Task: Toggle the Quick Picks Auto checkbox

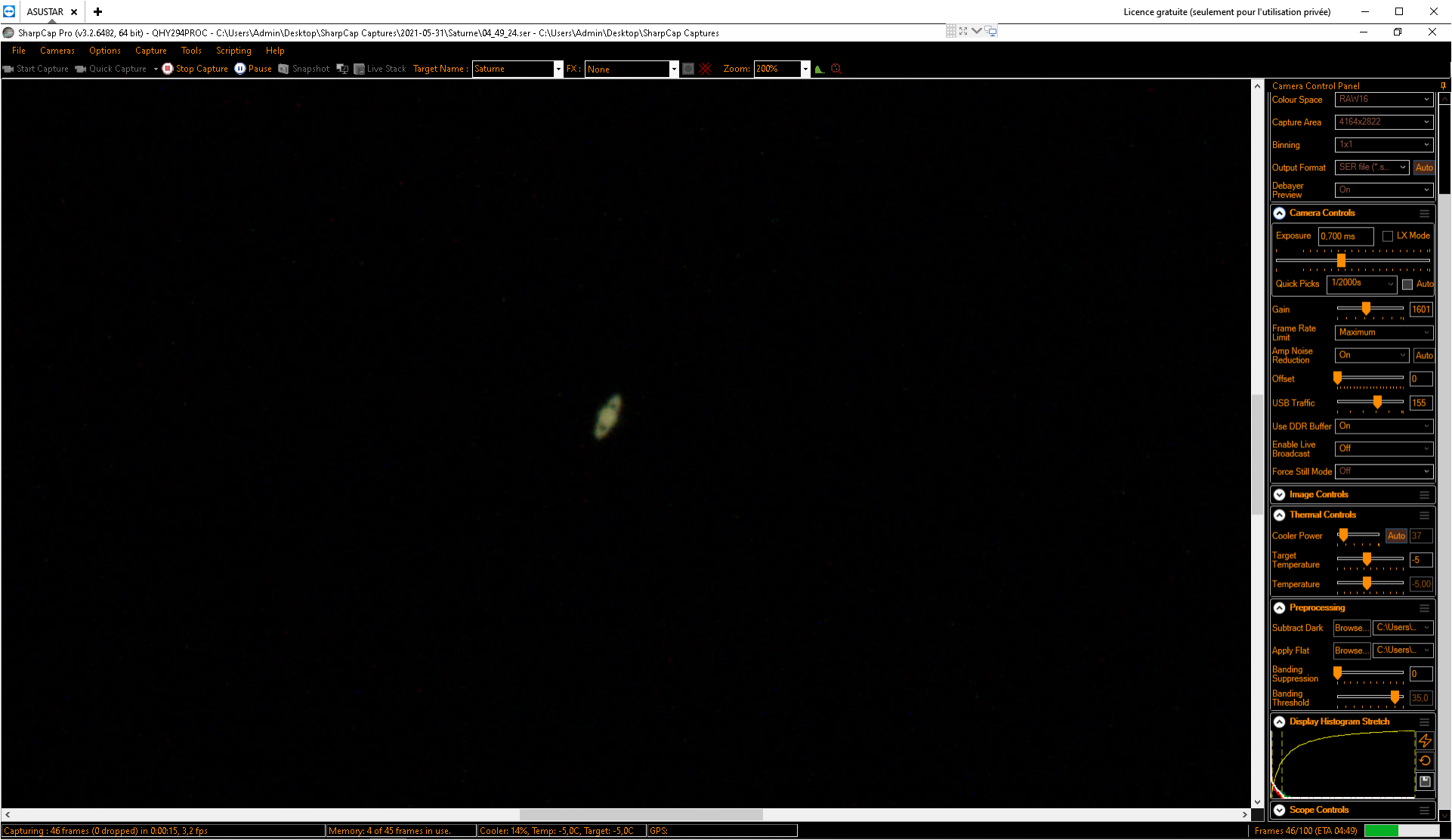Action: [1407, 285]
